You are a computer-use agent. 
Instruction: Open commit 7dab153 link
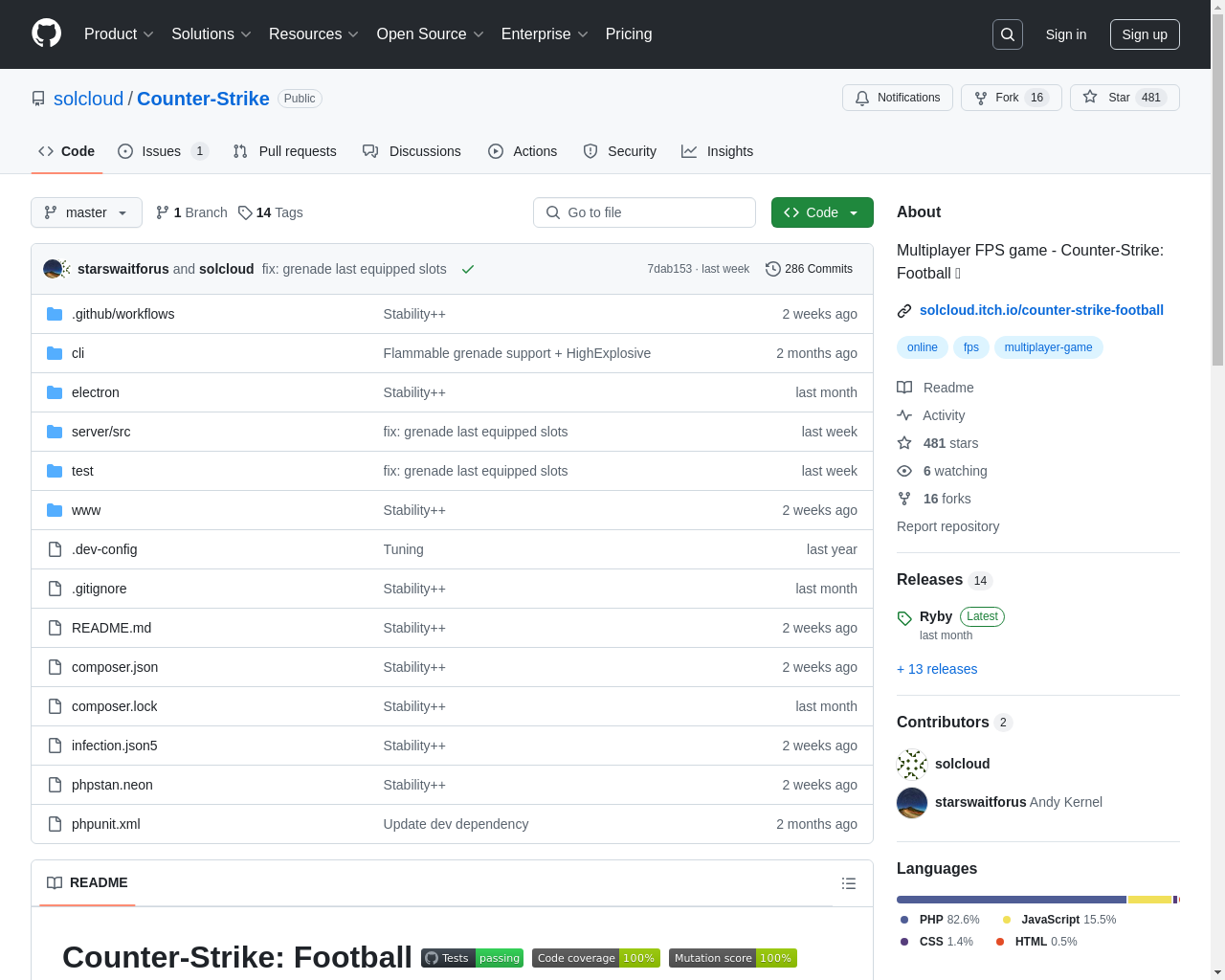[669, 269]
